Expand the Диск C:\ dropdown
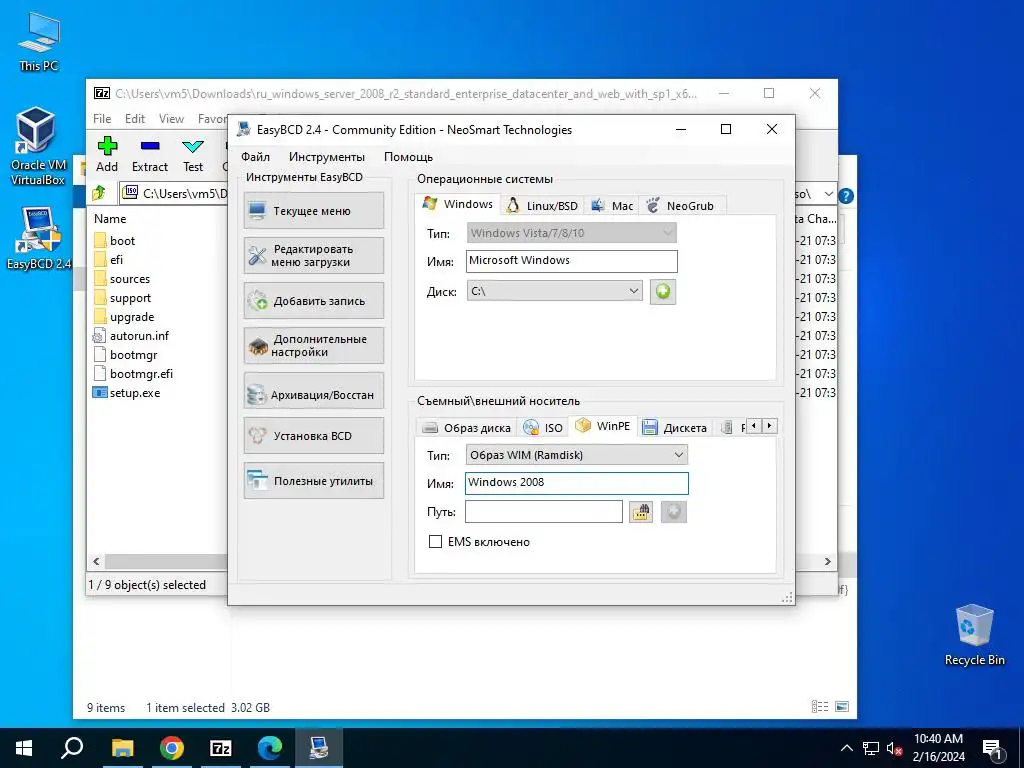This screenshot has width=1024, height=768. click(x=554, y=291)
